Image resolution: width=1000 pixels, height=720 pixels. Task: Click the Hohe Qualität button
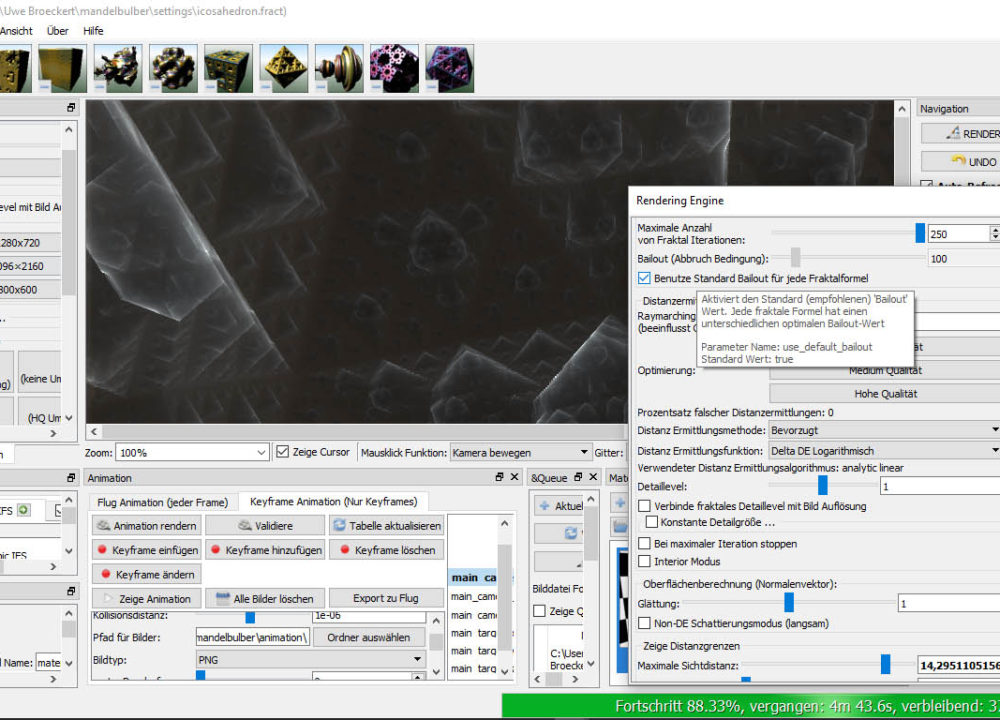click(885, 393)
